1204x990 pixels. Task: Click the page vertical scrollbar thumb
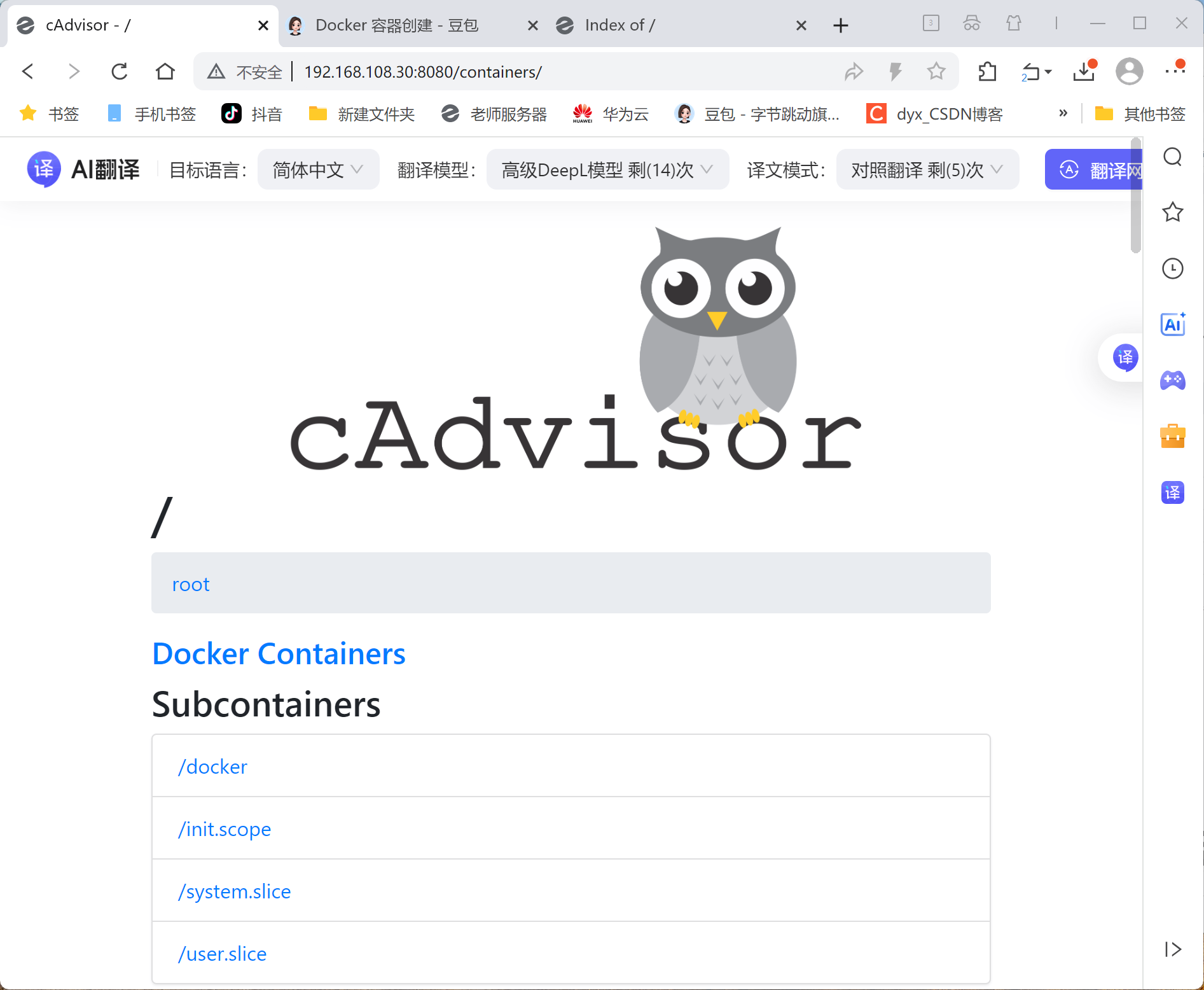[1136, 195]
